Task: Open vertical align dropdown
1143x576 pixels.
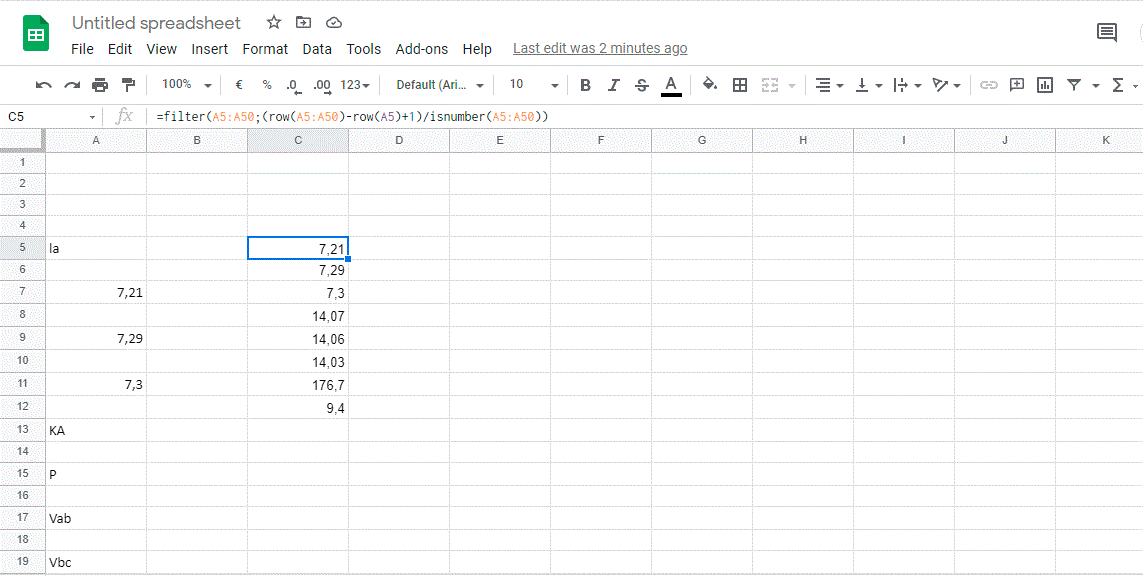Action: (868, 85)
